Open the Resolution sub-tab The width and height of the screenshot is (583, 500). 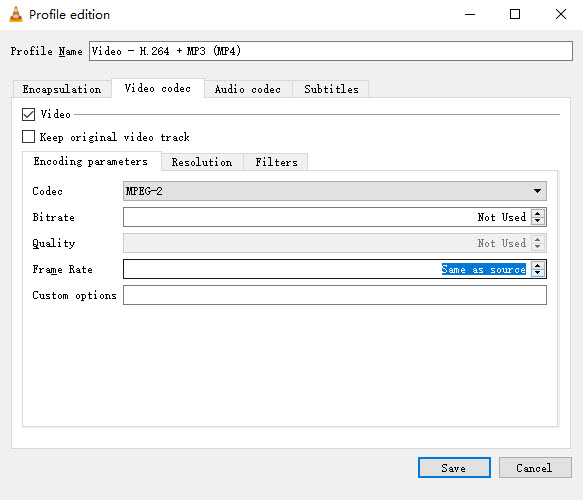pos(202,162)
